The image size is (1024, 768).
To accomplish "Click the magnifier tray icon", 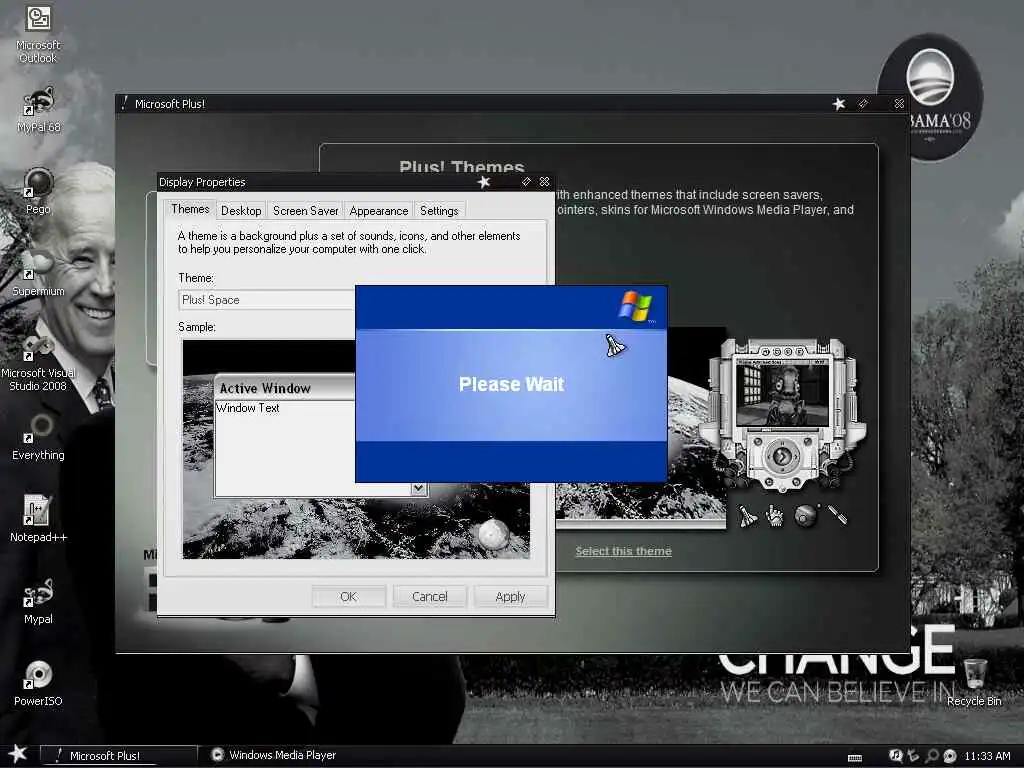I will 932,756.
